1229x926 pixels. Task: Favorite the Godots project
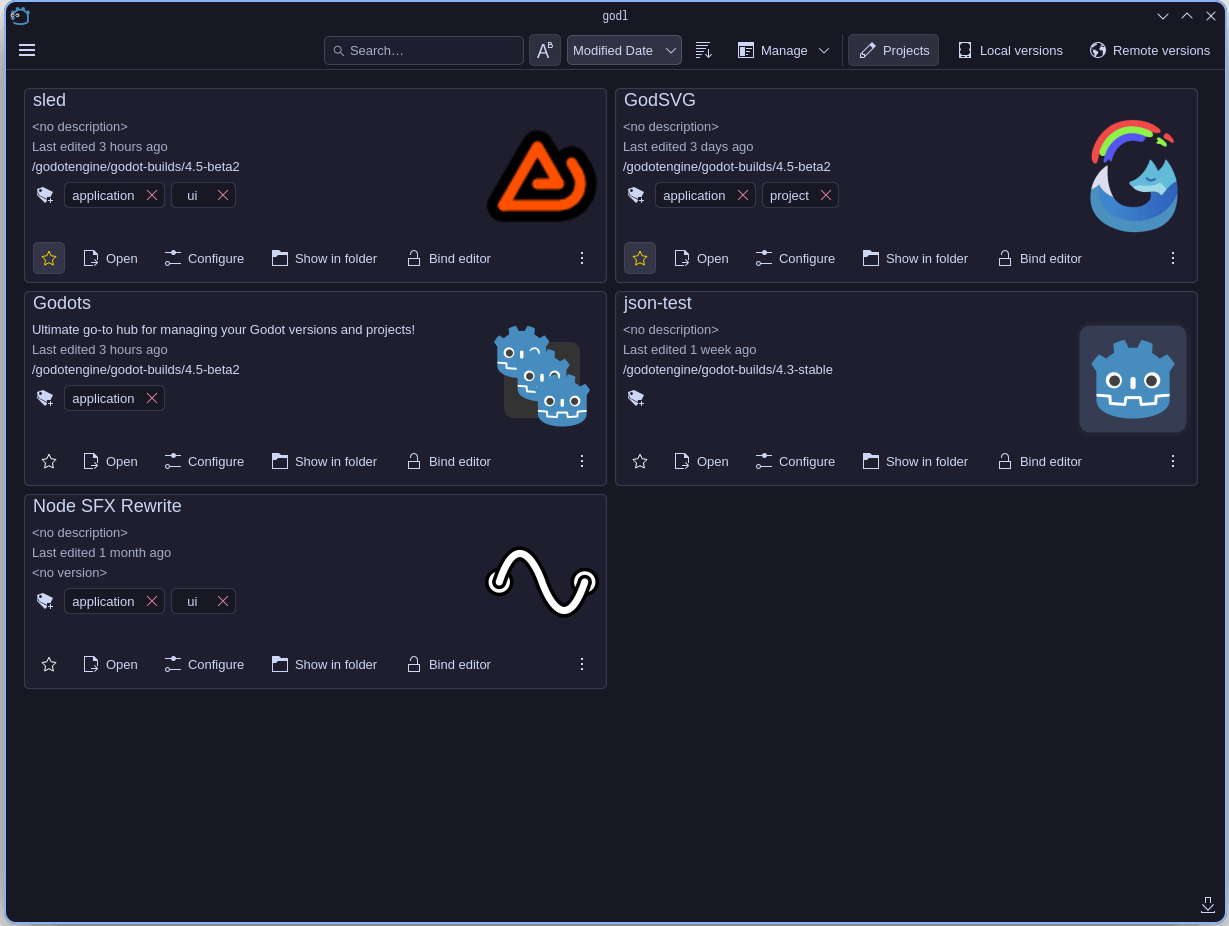[49, 461]
